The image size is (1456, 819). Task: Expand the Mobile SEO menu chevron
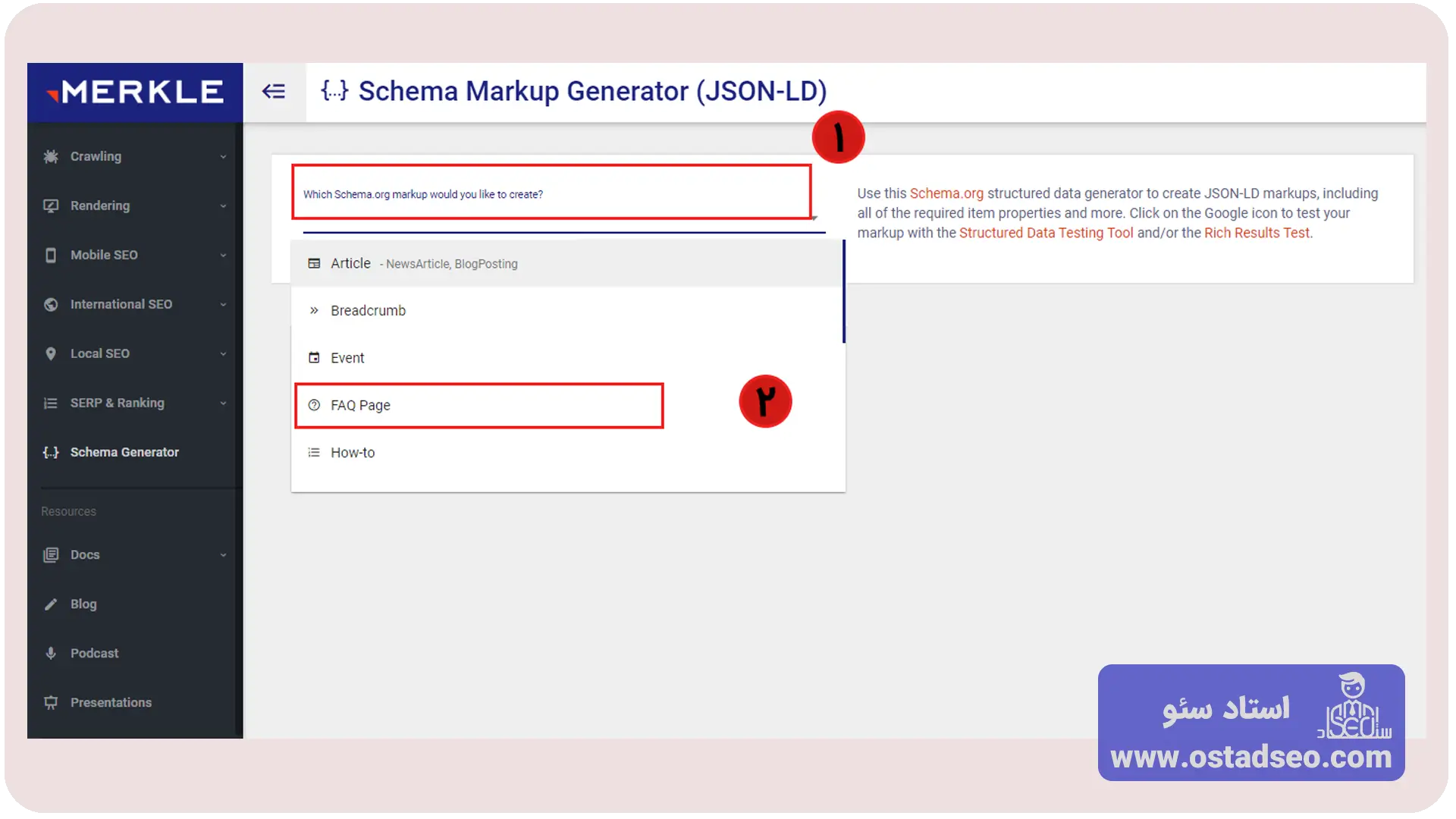pyautogui.click(x=223, y=256)
